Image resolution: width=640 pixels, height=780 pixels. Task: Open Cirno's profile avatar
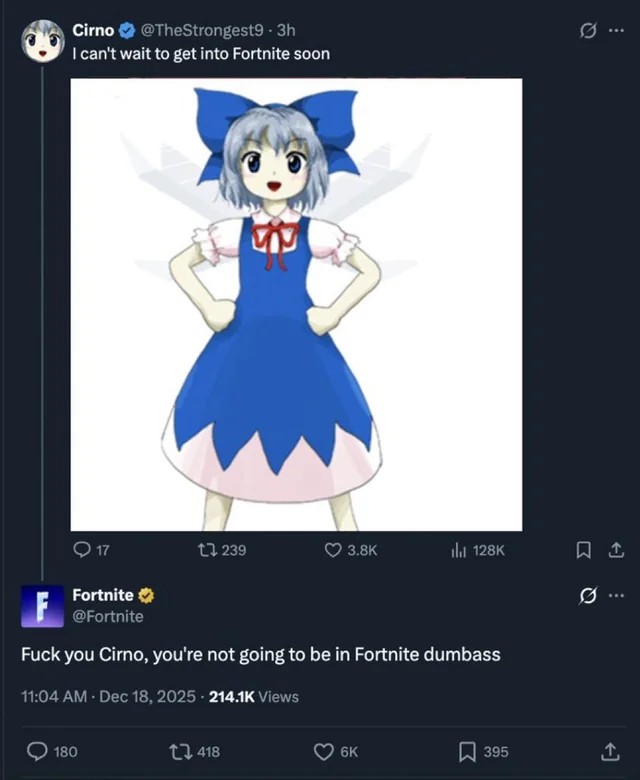click(x=42, y=40)
